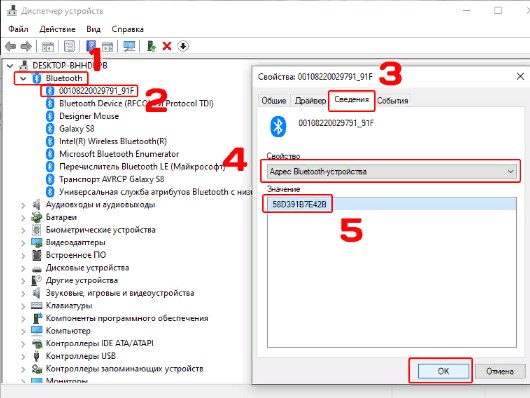Collapse the Bluetooth tree category
This screenshot has height=398, width=530.
click(23, 78)
